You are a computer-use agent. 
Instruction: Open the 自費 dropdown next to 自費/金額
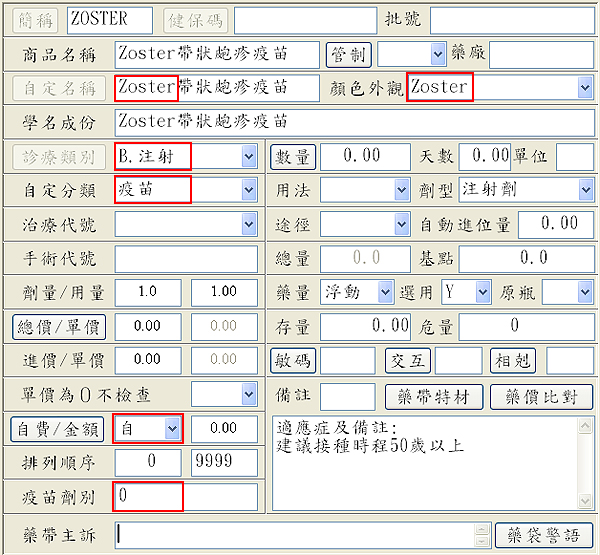click(x=172, y=428)
